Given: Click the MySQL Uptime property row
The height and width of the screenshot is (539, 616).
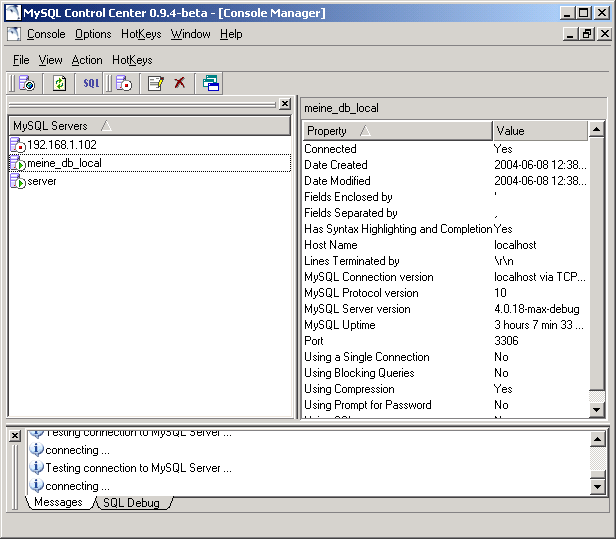Looking at the screenshot, I should pyautogui.click(x=446, y=325).
